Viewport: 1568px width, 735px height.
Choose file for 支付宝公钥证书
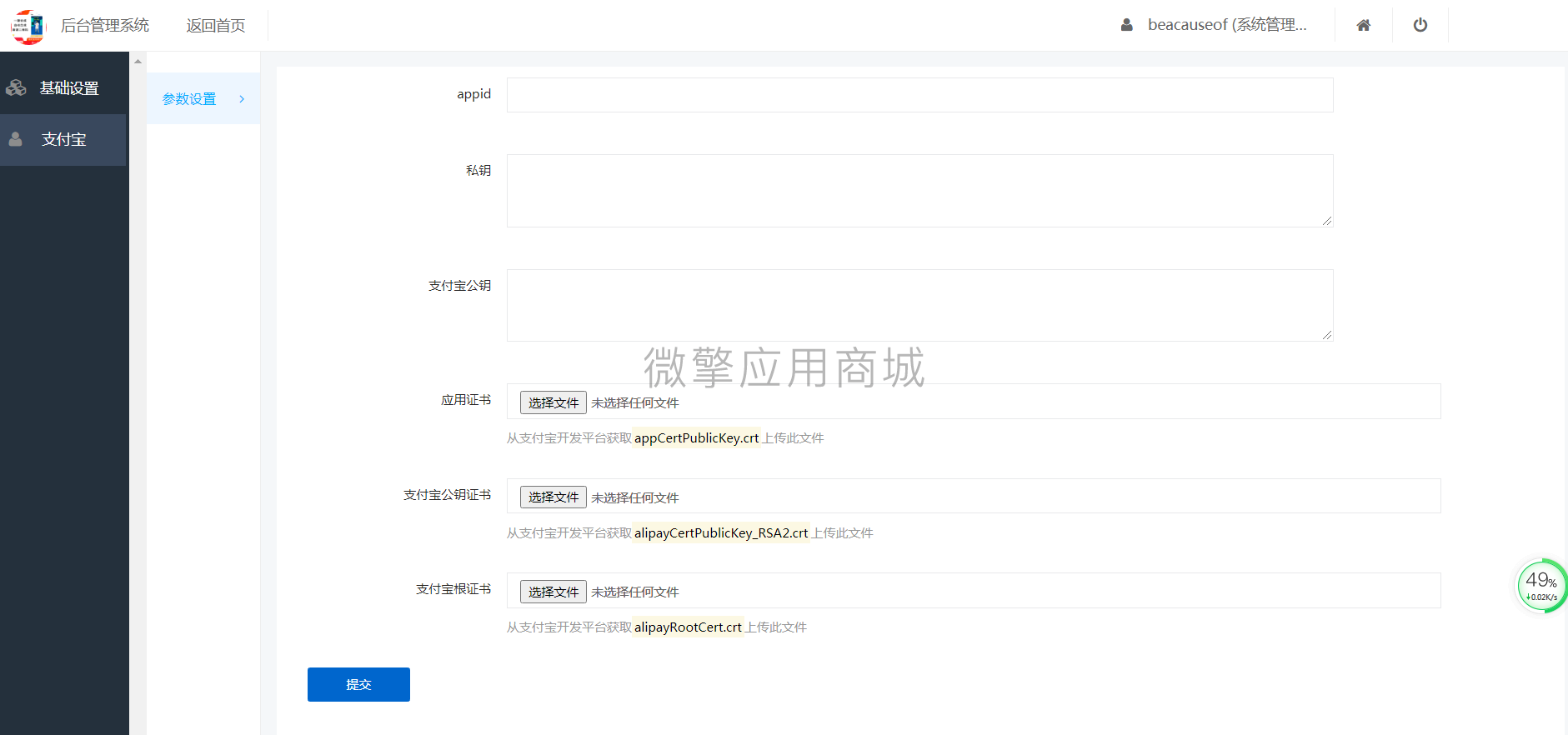click(x=554, y=497)
